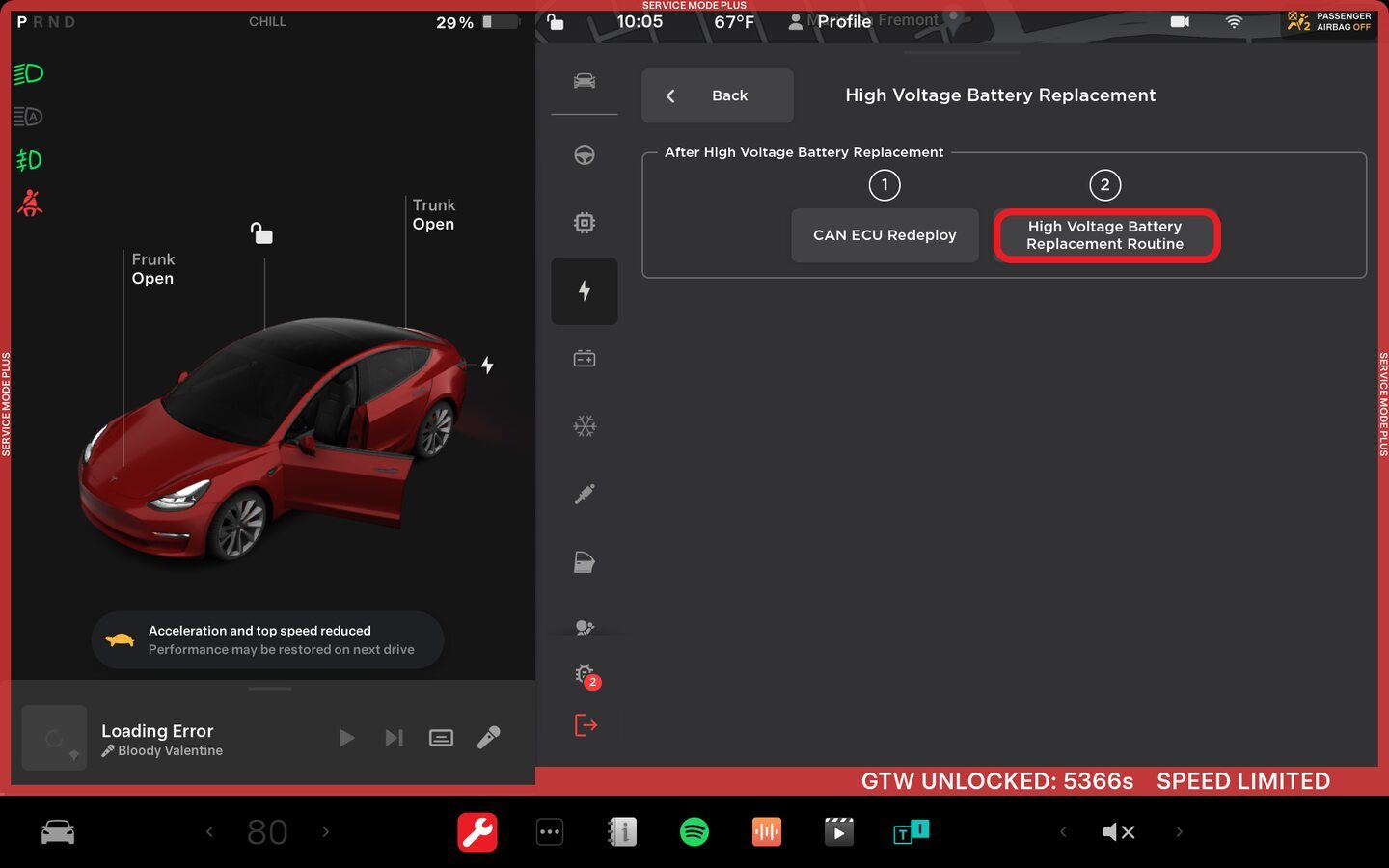Open the dashcam camera icon in status bar
Viewport: 1389px width, 868px height.
click(1180, 21)
